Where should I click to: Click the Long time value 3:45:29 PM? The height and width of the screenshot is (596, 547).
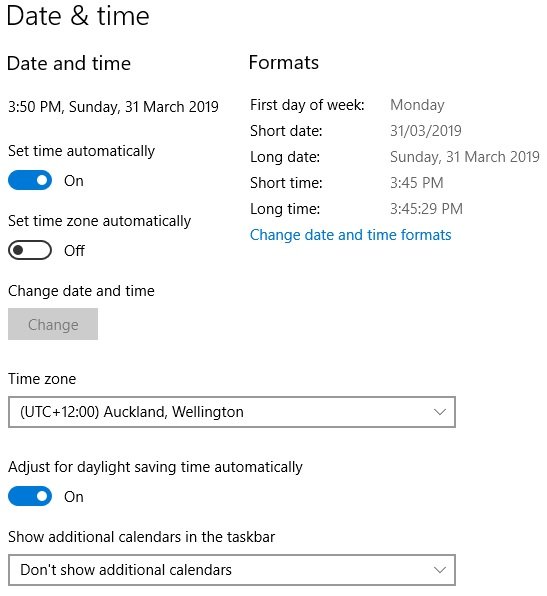[426, 209]
